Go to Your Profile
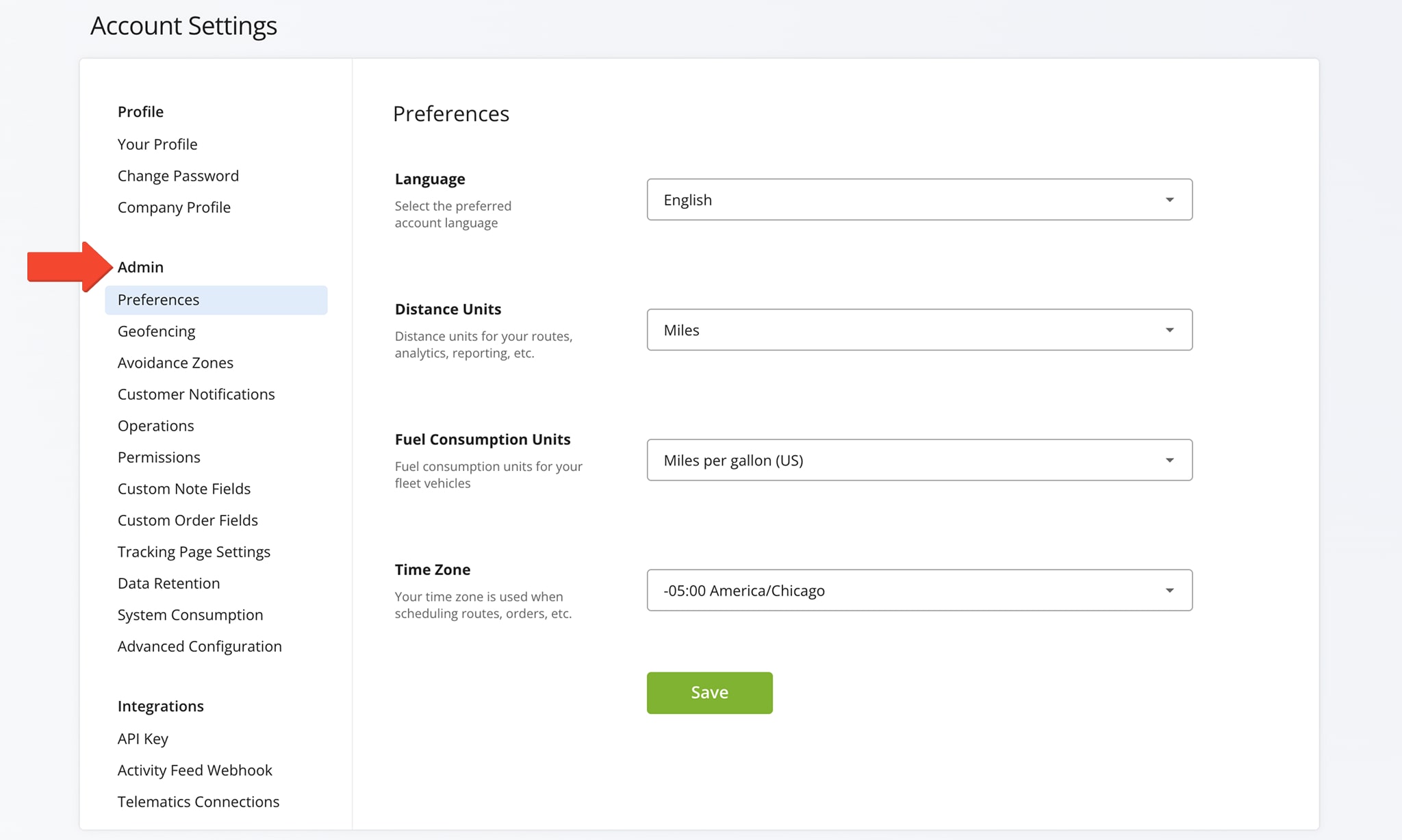The width and height of the screenshot is (1402, 840). (x=157, y=144)
